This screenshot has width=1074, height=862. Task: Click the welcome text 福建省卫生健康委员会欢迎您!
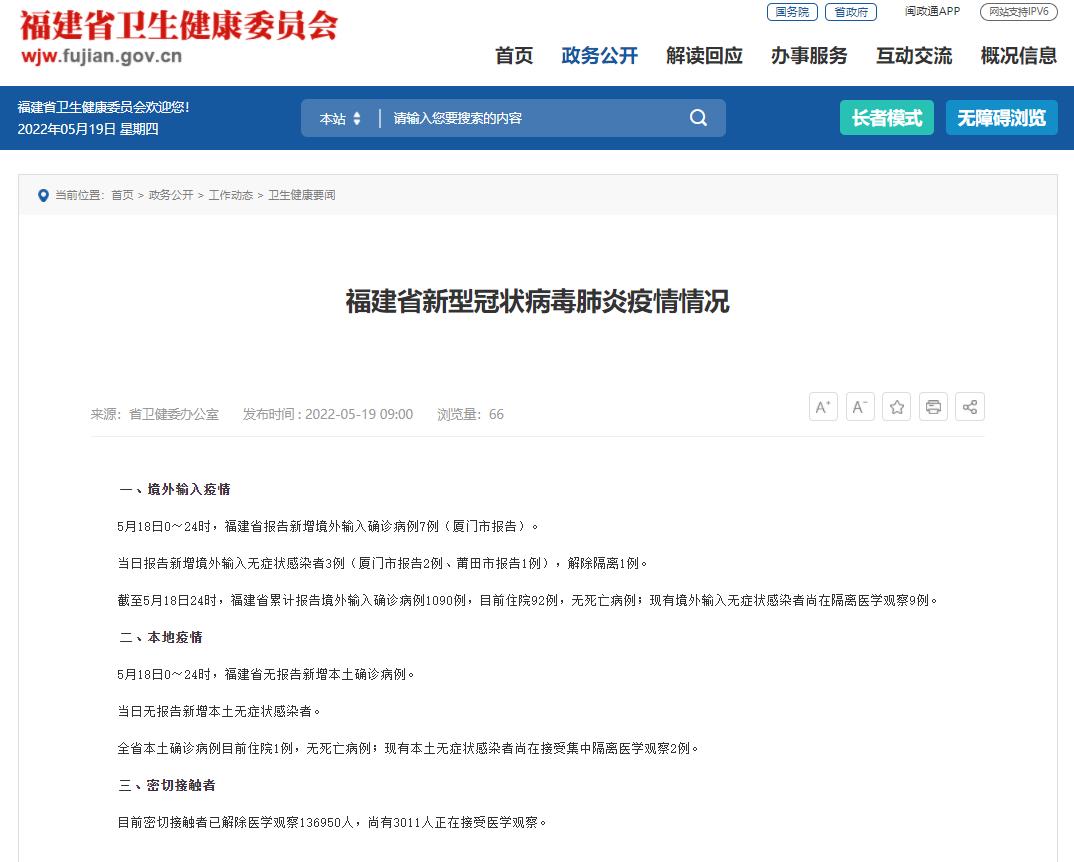(x=103, y=107)
